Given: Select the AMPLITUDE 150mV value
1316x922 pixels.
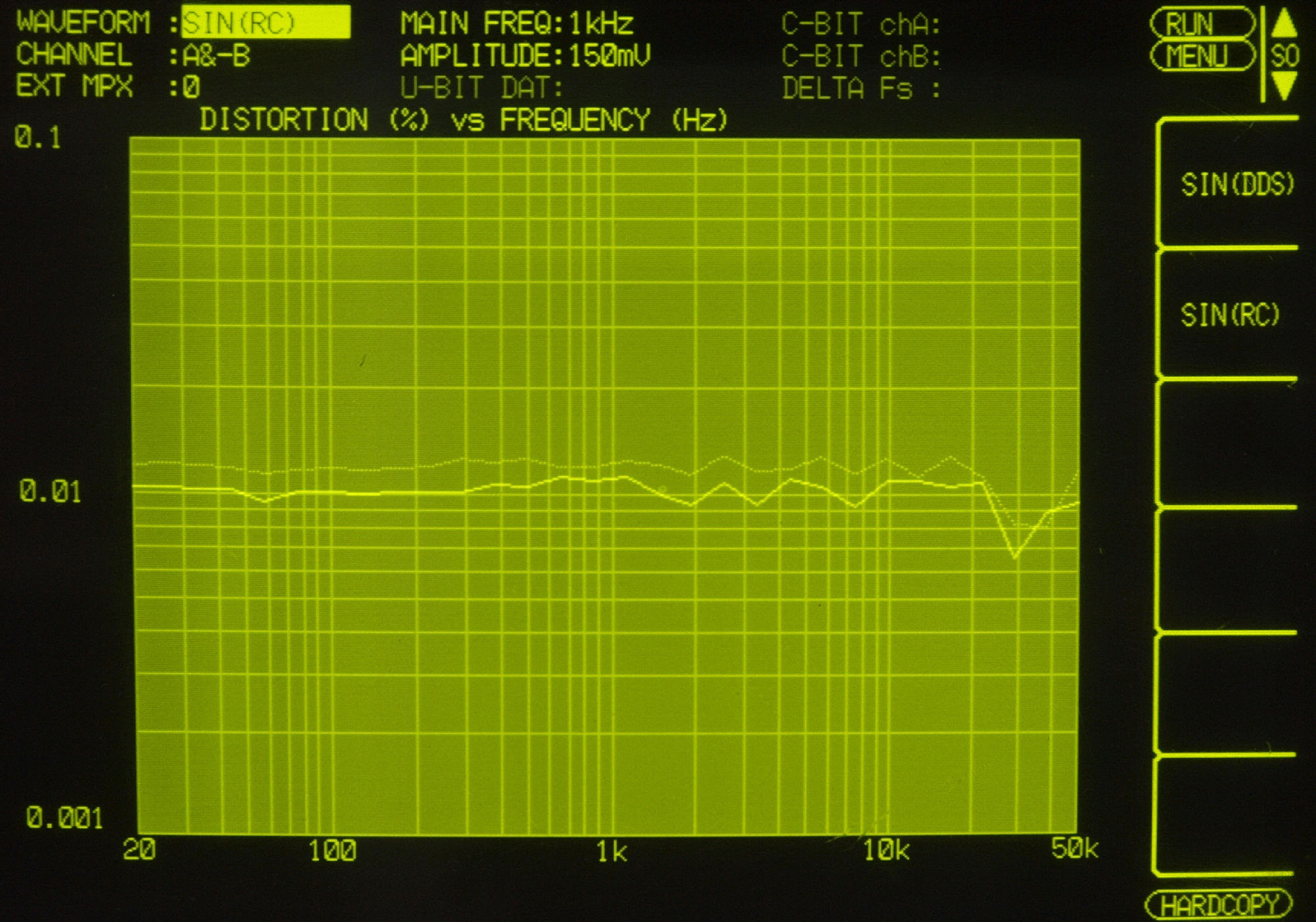Looking at the screenshot, I should (609, 56).
